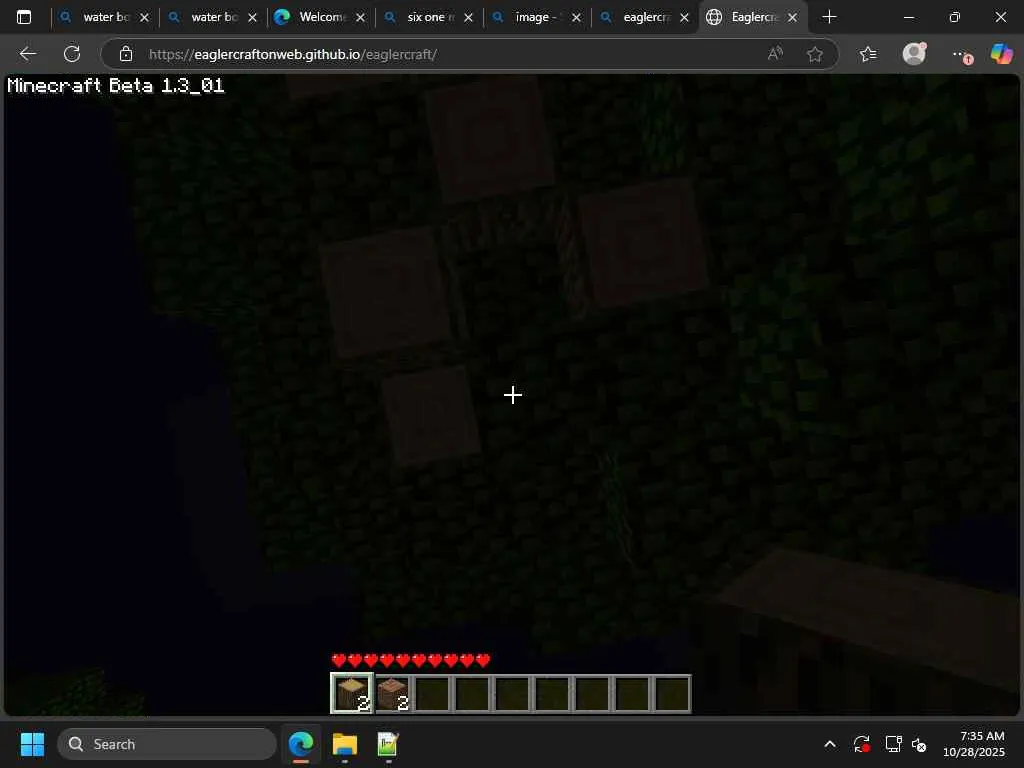Switch to second 'water bo' tab
This screenshot has height=768, width=1024.
(x=214, y=17)
